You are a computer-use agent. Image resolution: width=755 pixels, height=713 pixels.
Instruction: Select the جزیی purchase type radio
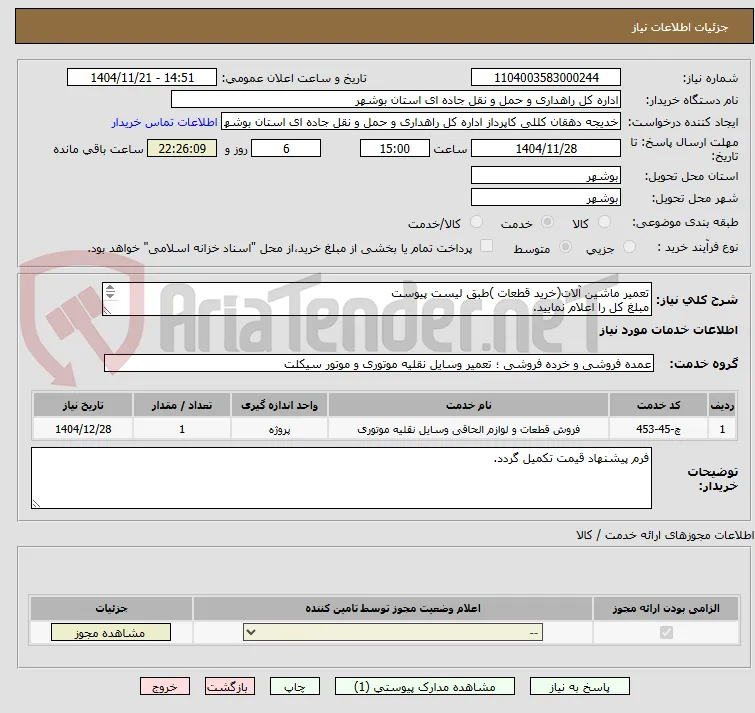tap(629, 247)
